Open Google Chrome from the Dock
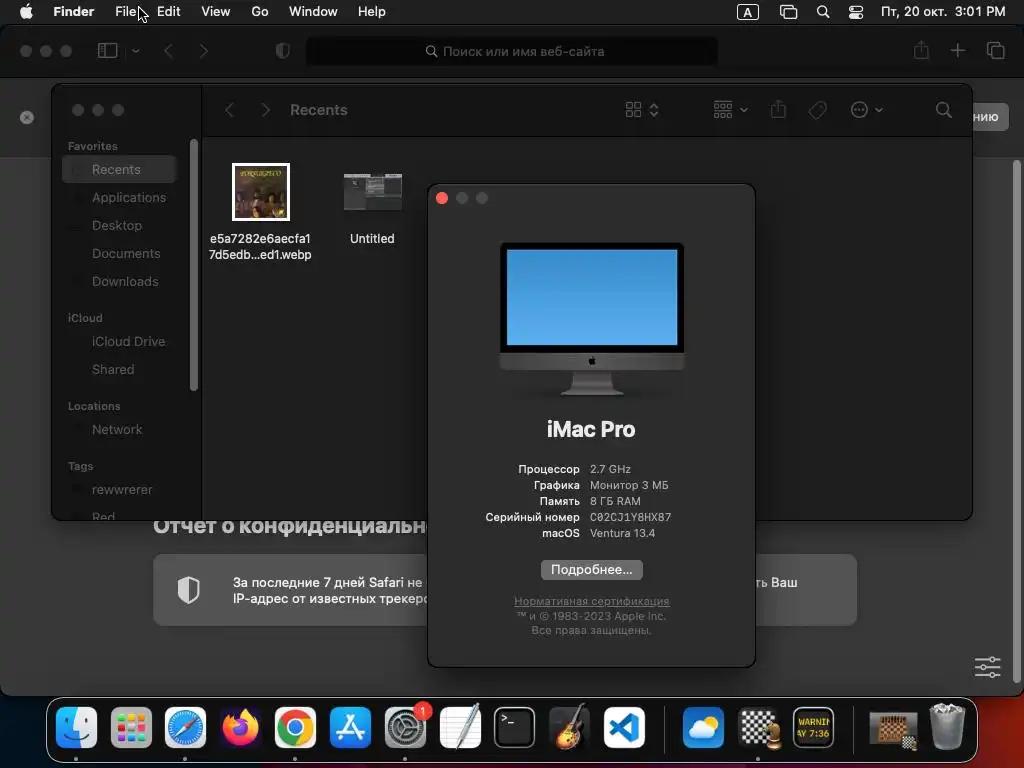 pos(295,727)
